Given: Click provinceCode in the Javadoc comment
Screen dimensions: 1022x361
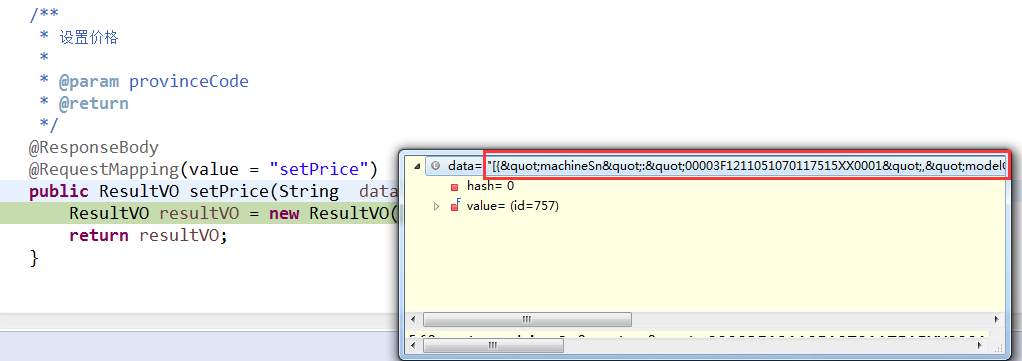Looking at the screenshot, I should click(x=188, y=82).
